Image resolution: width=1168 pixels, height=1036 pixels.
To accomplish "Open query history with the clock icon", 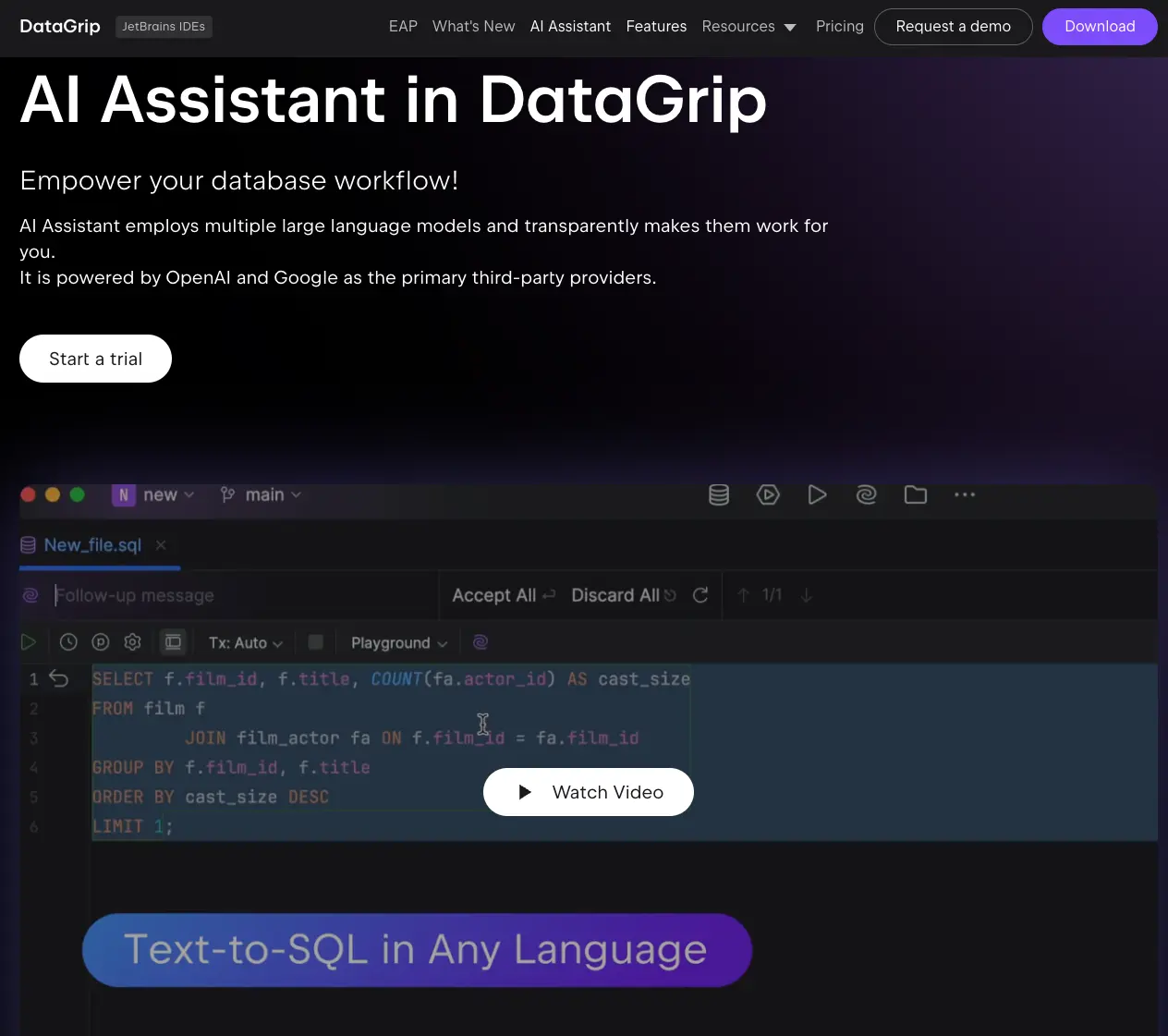I will tap(68, 641).
